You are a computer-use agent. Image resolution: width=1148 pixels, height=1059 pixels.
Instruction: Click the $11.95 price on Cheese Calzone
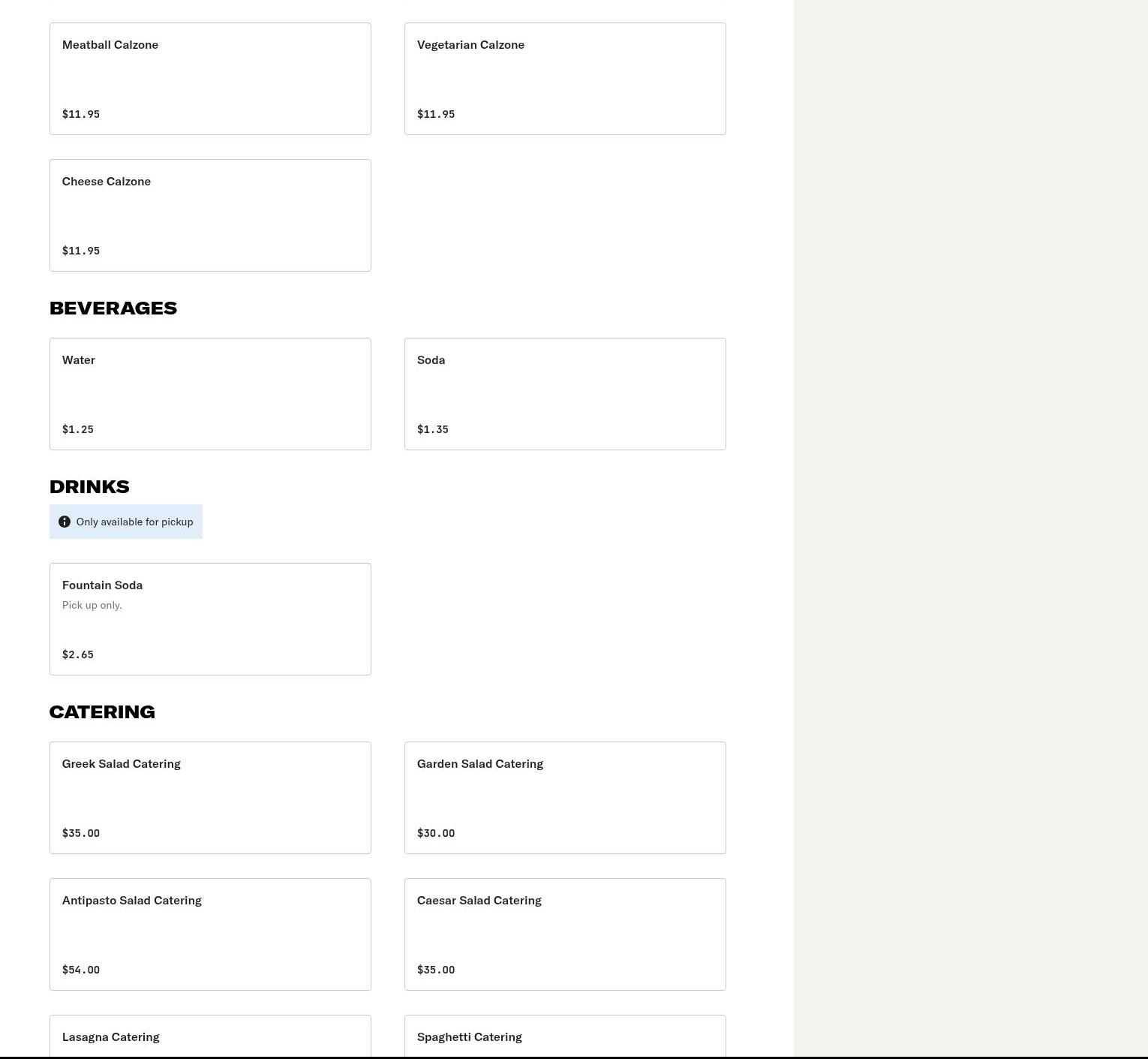click(81, 251)
